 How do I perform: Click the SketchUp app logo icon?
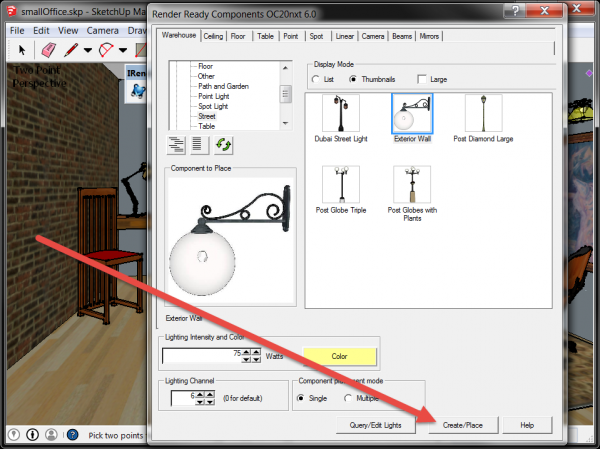click(12, 11)
